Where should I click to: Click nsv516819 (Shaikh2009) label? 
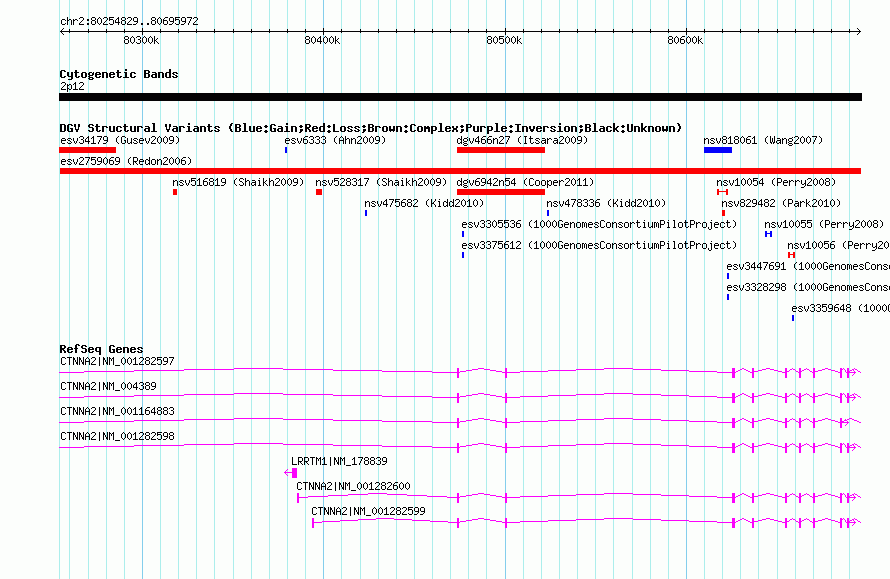click(238, 182)
